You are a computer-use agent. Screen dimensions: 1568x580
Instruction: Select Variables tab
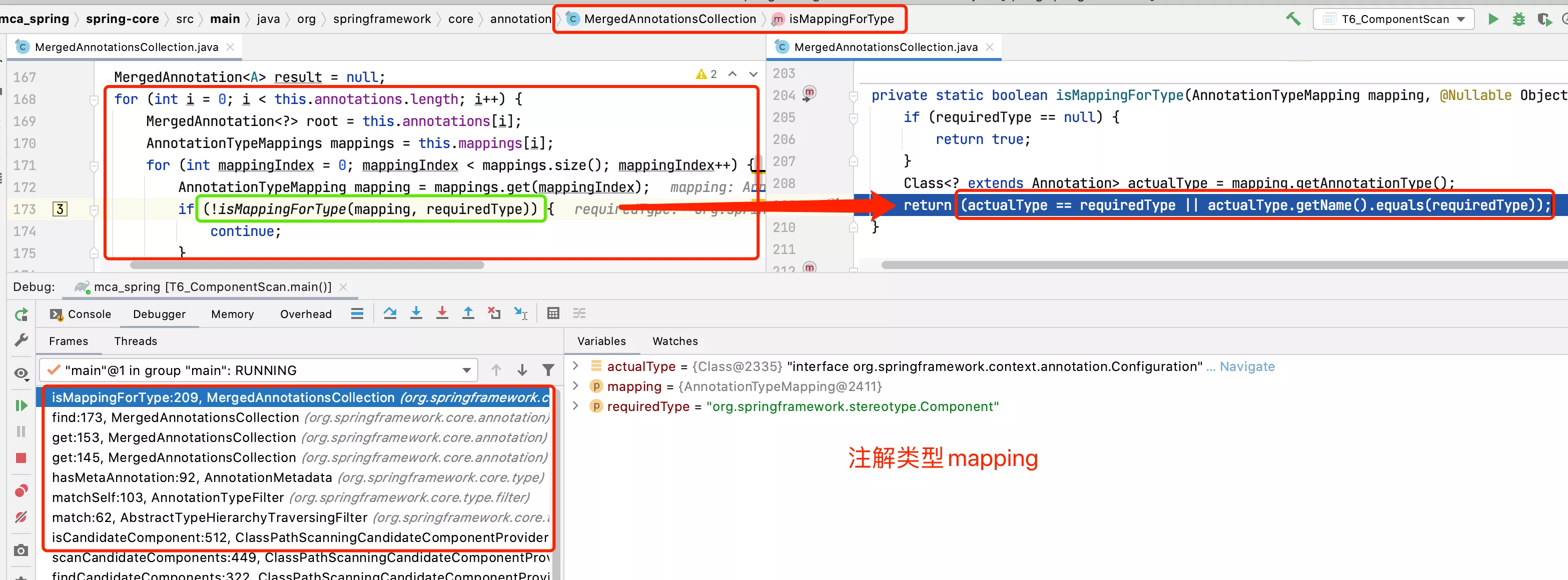601,341
